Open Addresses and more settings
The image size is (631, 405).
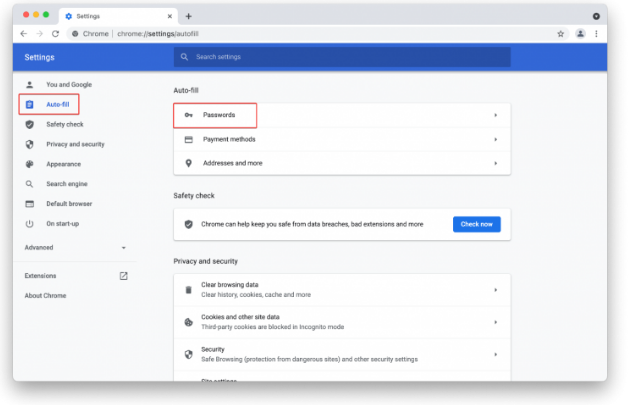[342, 163]
